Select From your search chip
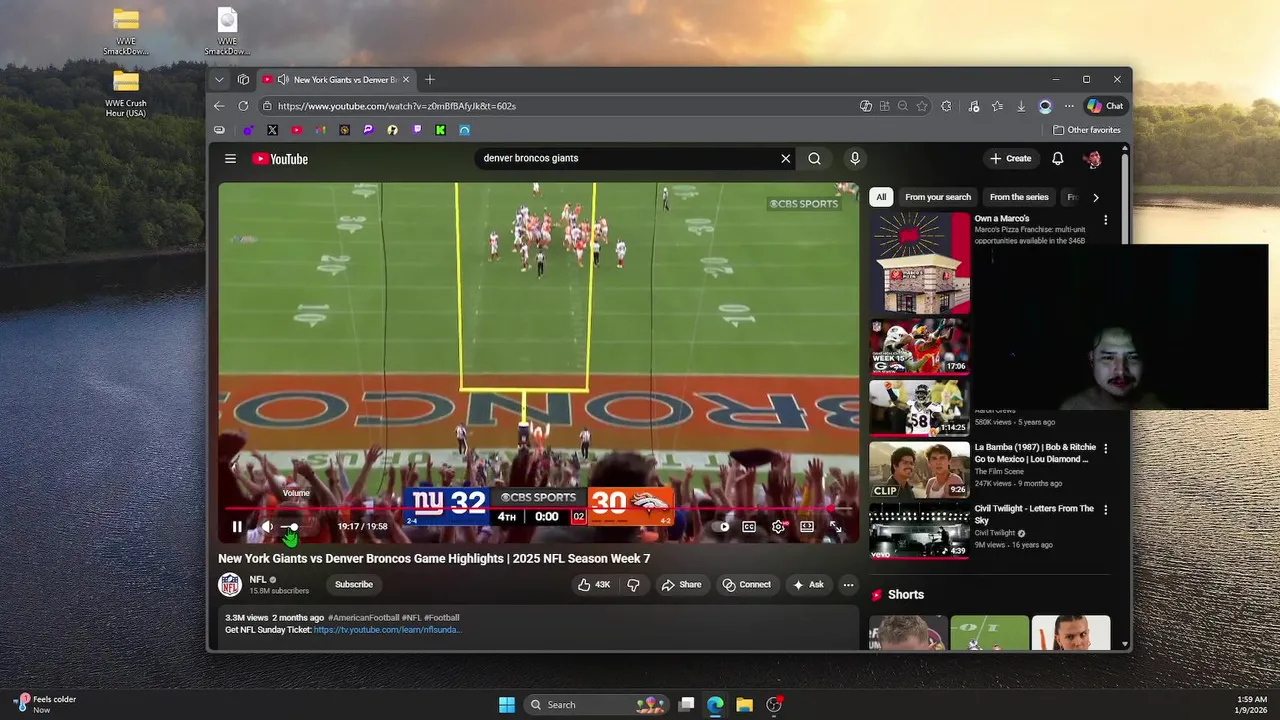This screenshot has width=1280, height=720. (x=938, y=197)
